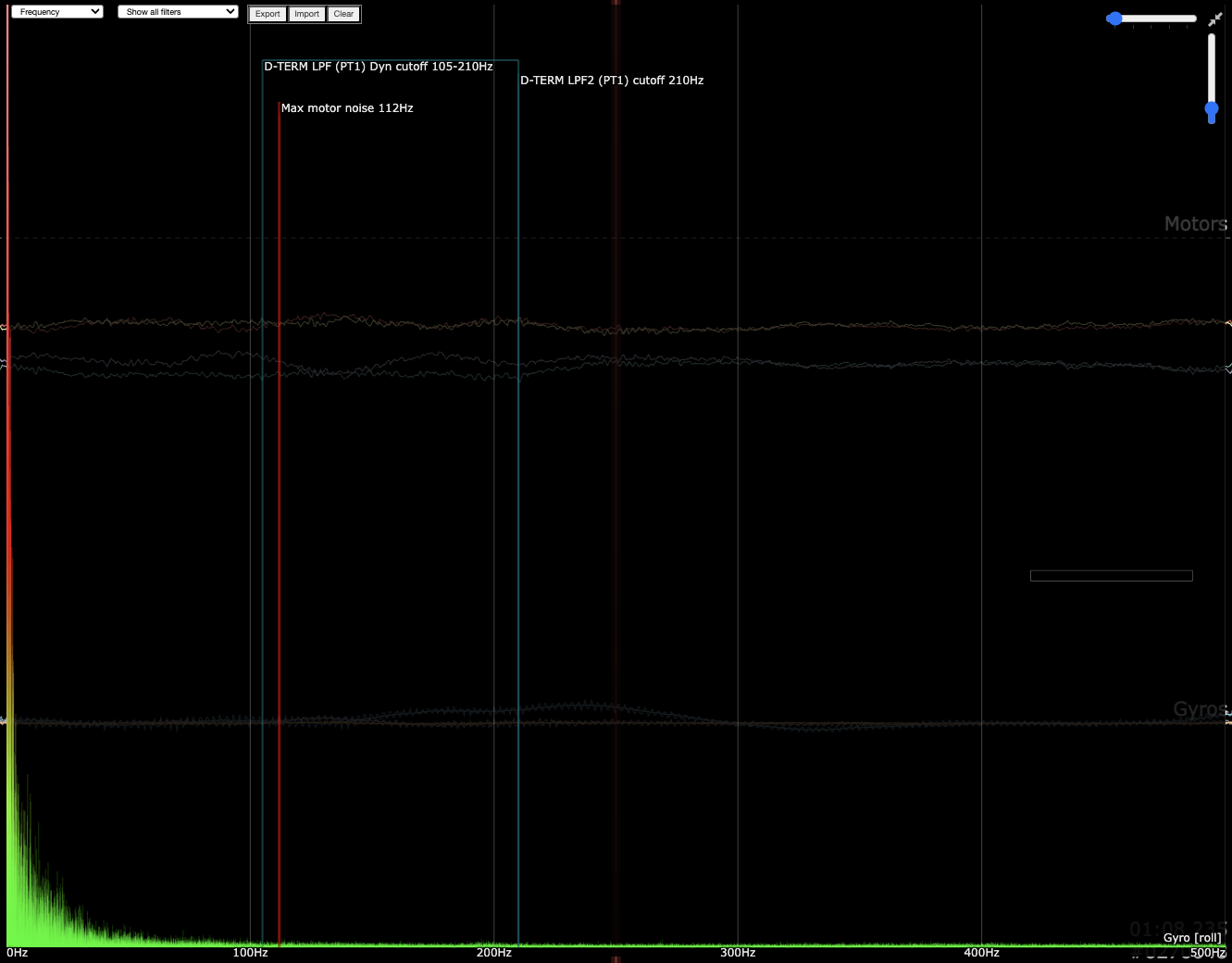
Task: Click the vertical zoom slider handle
Action: [1211, 110]
